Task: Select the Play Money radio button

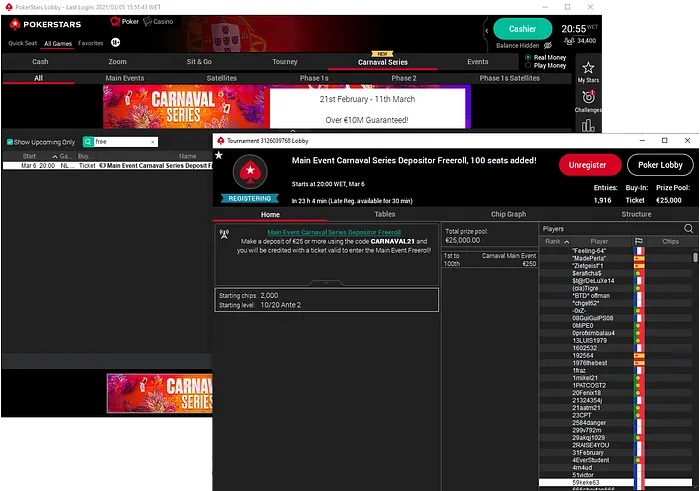Action: point(528,65)
